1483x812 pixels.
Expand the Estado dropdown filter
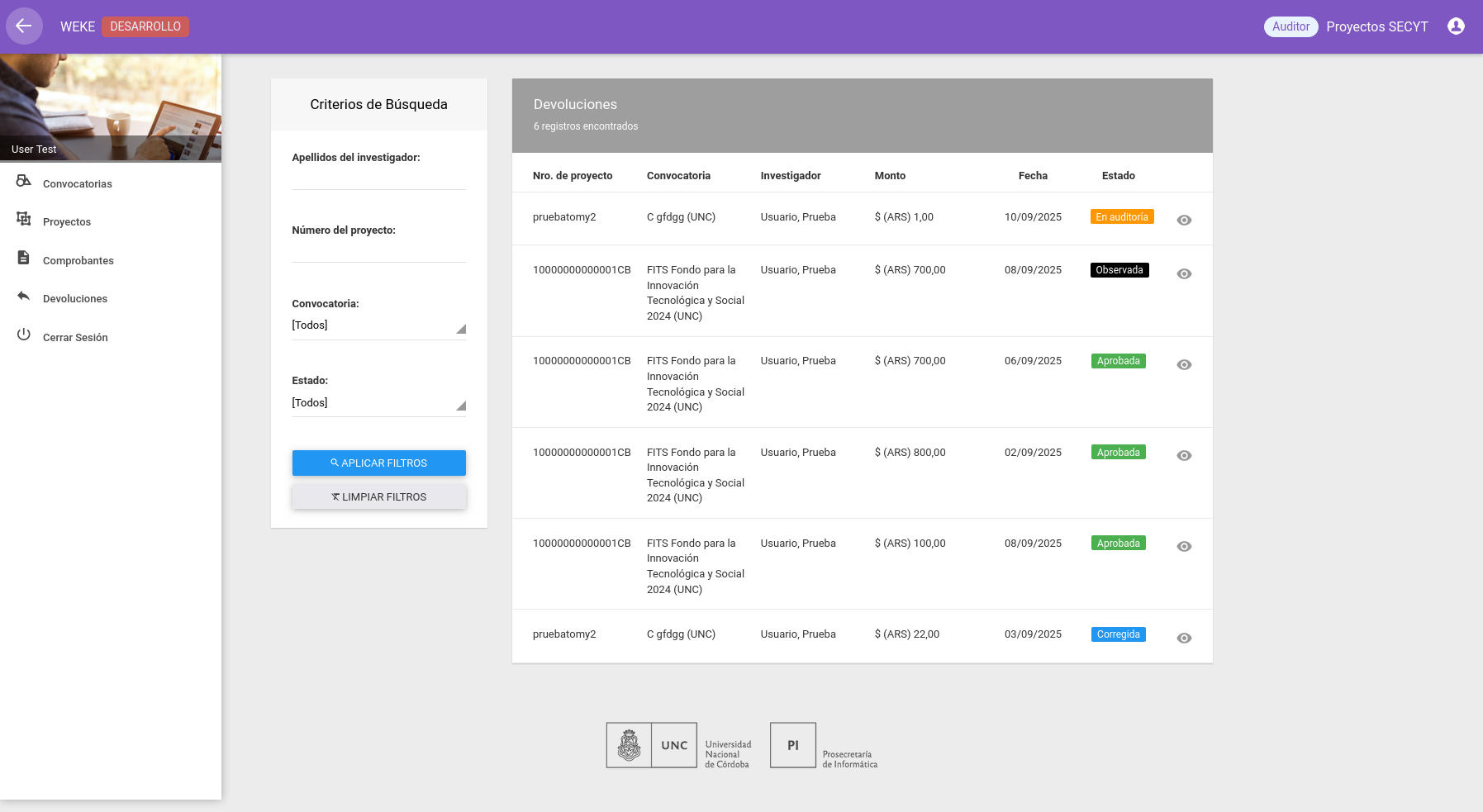tap(378, 403)
